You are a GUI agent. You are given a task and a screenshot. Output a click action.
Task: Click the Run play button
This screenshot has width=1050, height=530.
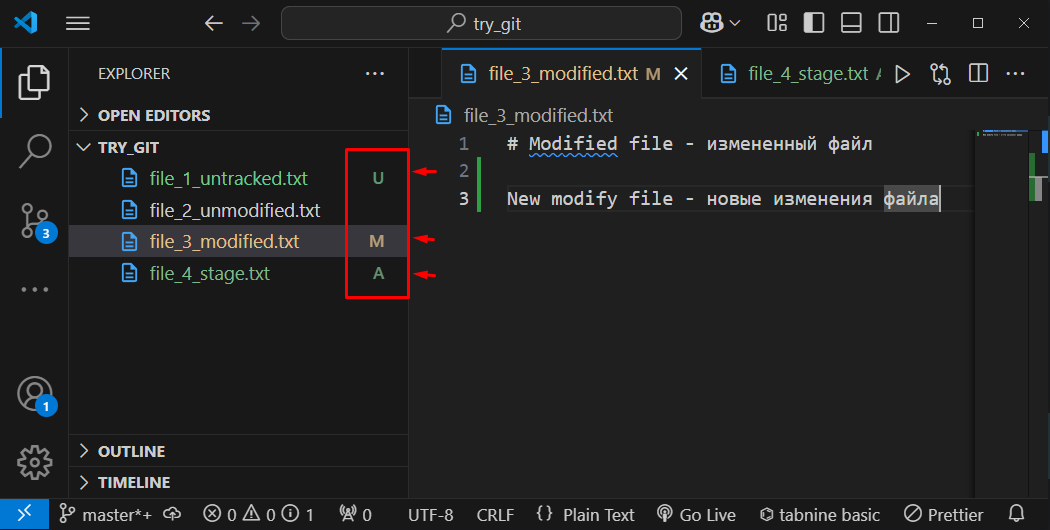tap(902, 74)
